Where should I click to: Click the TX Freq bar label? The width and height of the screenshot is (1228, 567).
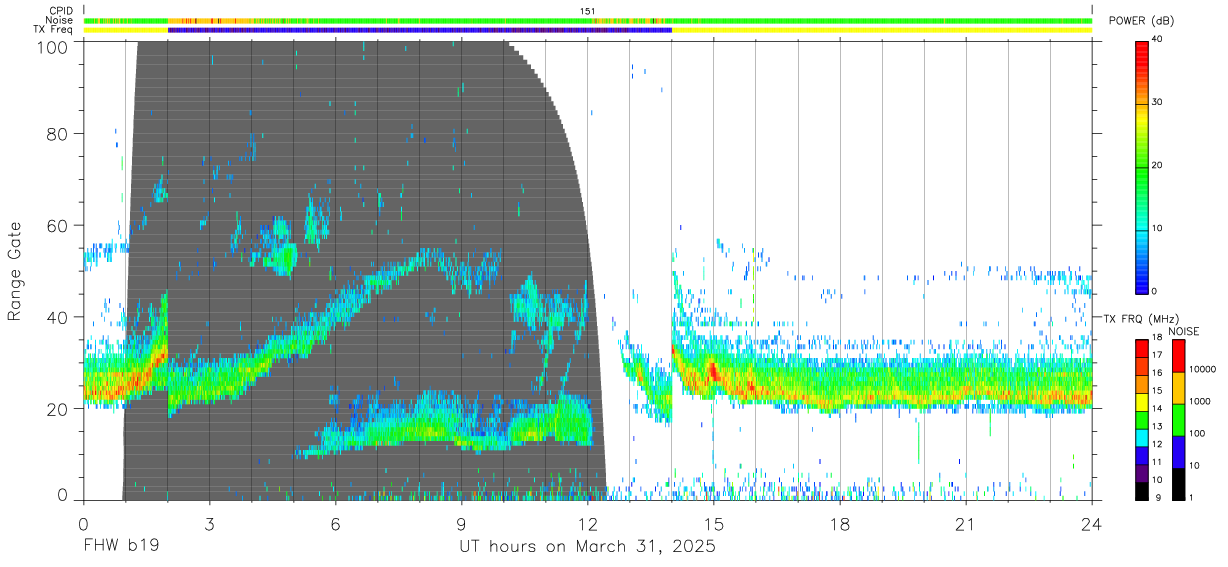coord(55,30)
